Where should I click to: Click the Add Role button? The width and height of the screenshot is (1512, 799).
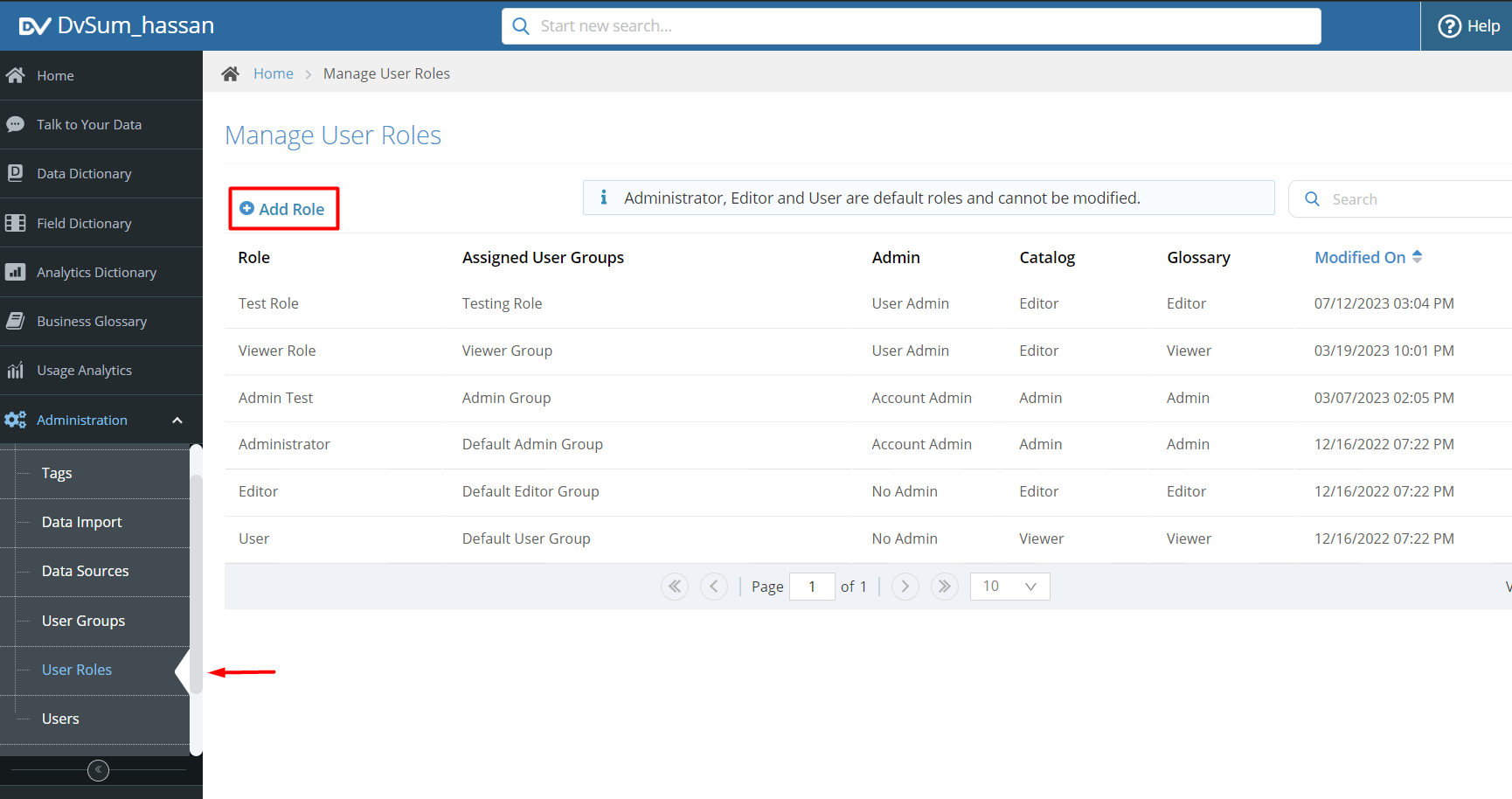[x=283, y=209]
